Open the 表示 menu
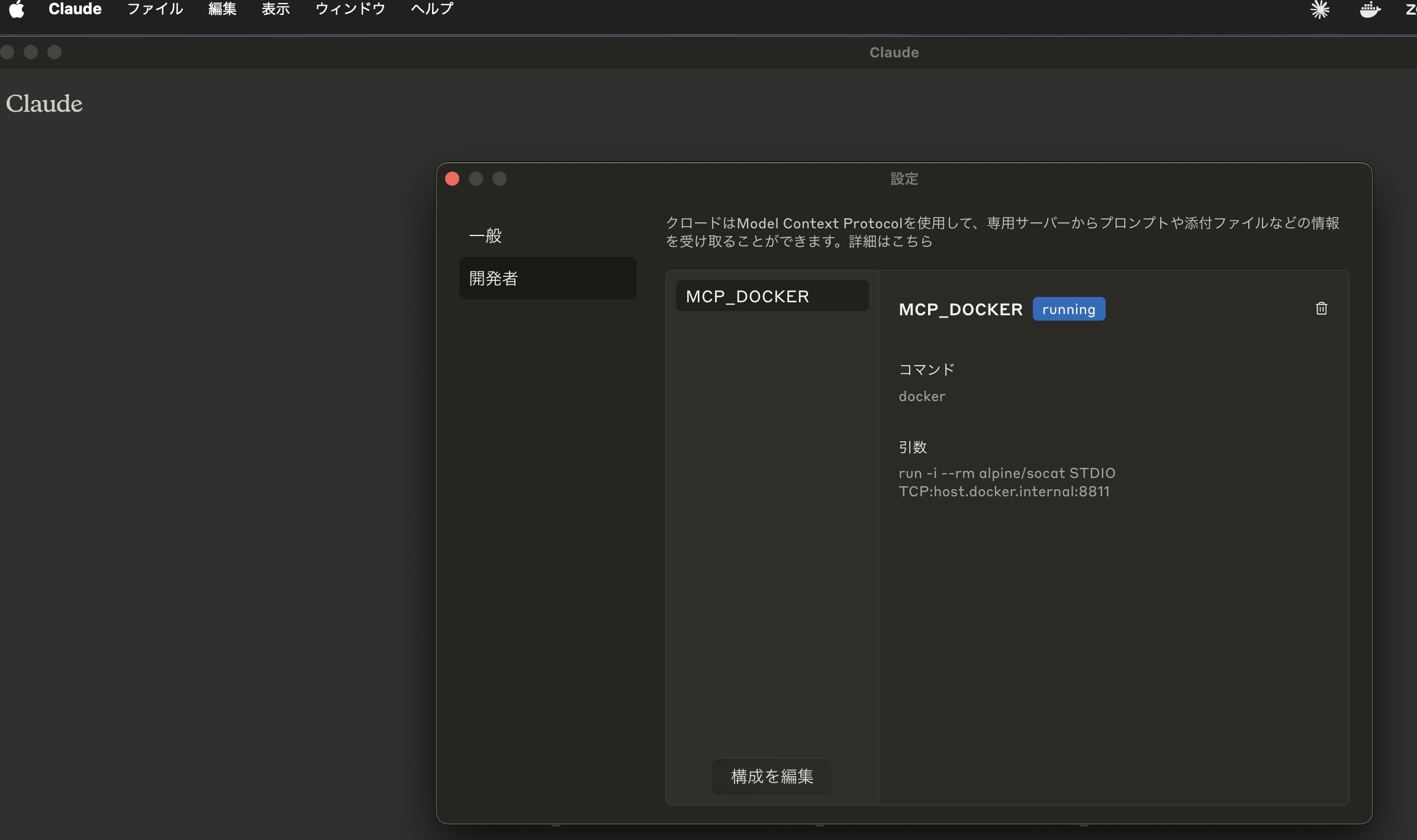1417x840 pixels. [x=276, y=9]
